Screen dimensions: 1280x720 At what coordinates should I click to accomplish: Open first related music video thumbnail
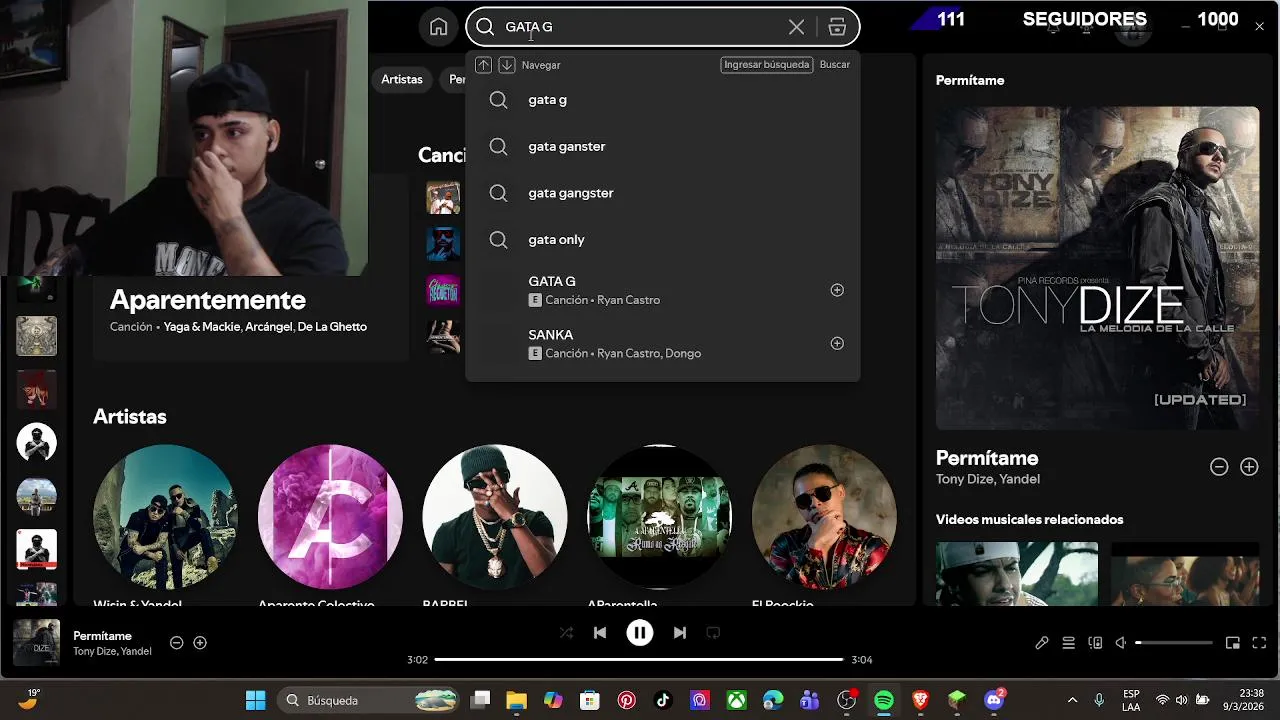[x=1017, y=574]
